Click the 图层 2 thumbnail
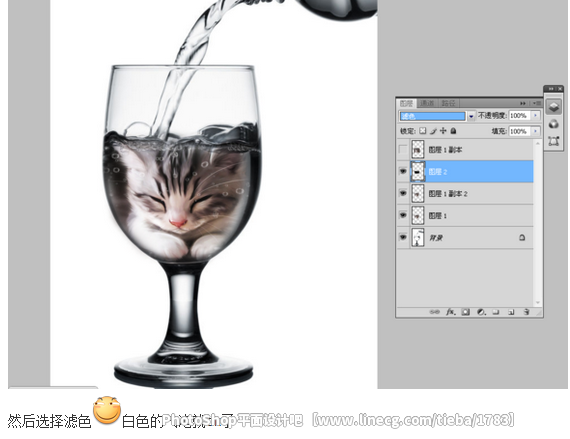 (418, 172)
